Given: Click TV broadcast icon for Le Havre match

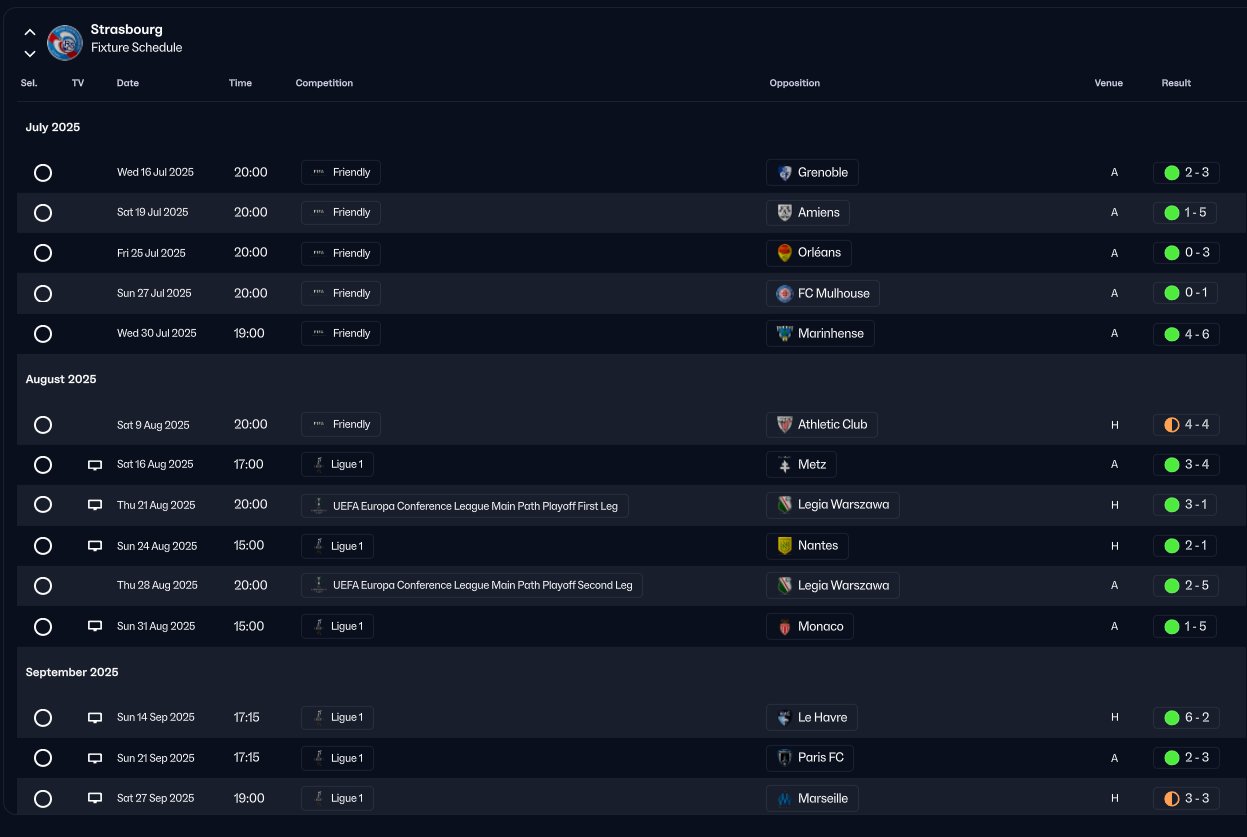Looking at the screenshot, I should pyautogui.click(x=95, y=718).
